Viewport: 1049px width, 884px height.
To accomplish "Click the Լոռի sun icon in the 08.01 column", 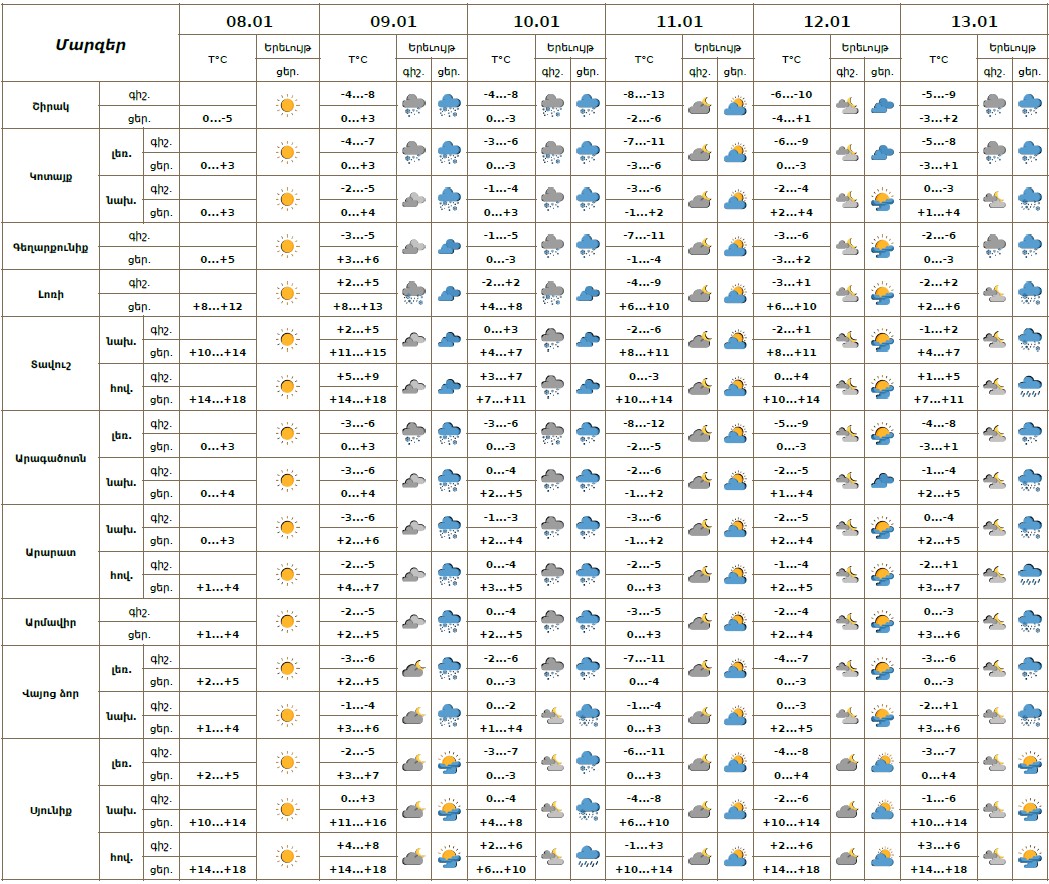I will 287,293.
